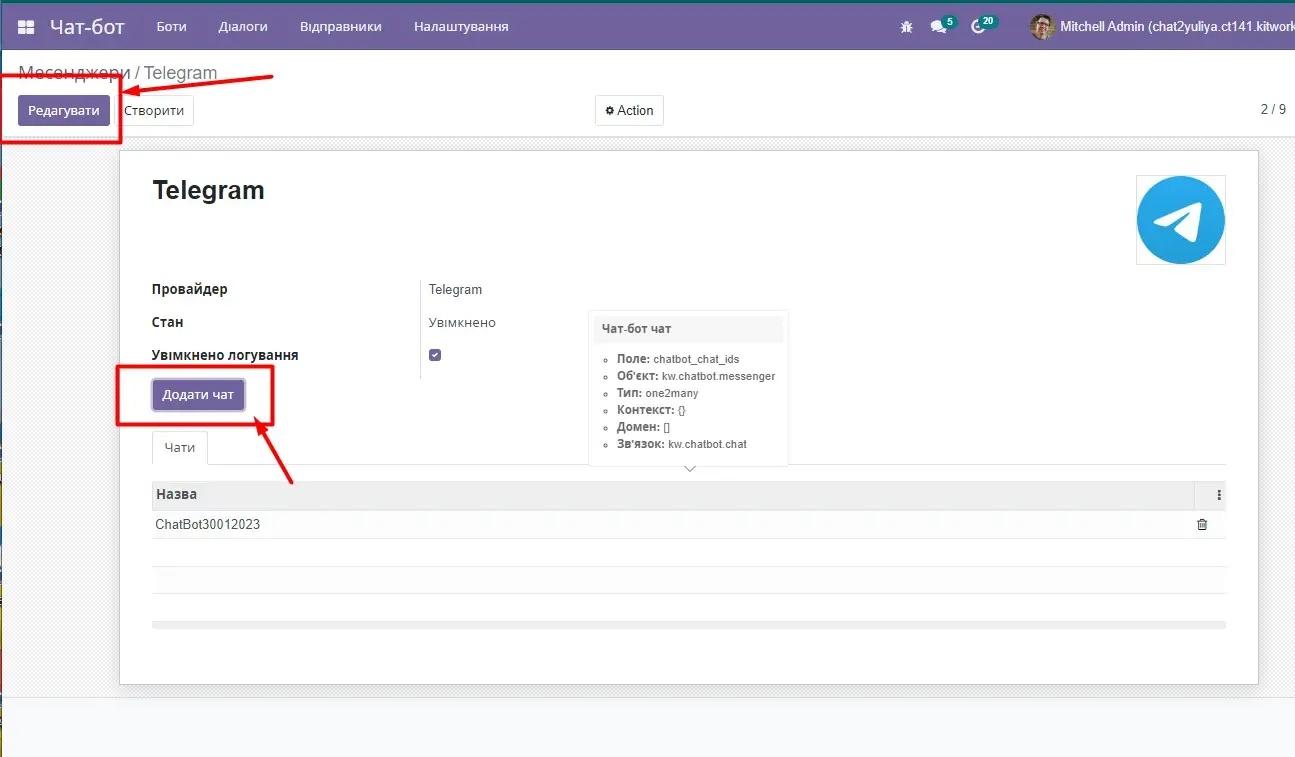Click the Telegram logo image

click(x=1180, y=219)
